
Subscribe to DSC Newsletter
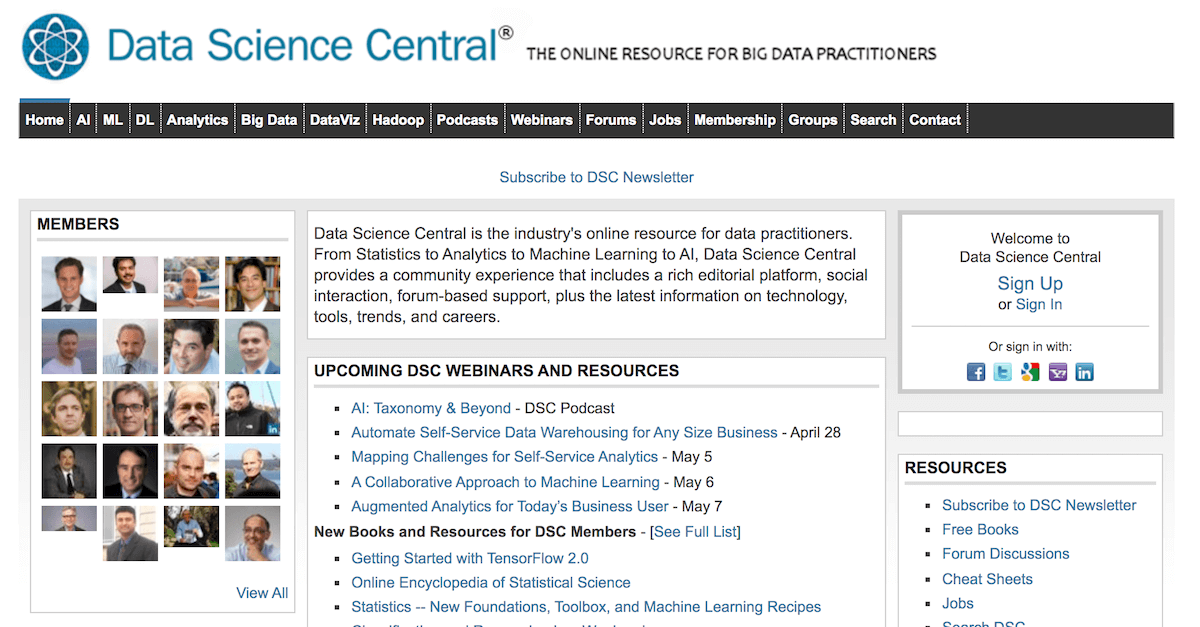coord(596,177)
